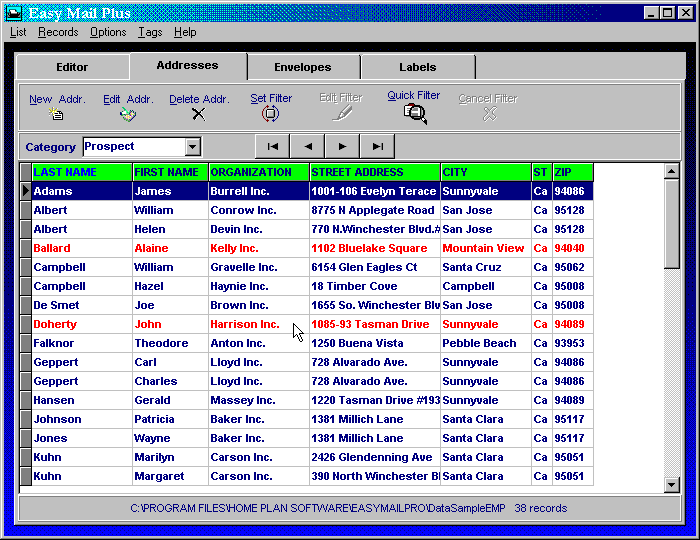Click the Edit Addr. icon

127,114
